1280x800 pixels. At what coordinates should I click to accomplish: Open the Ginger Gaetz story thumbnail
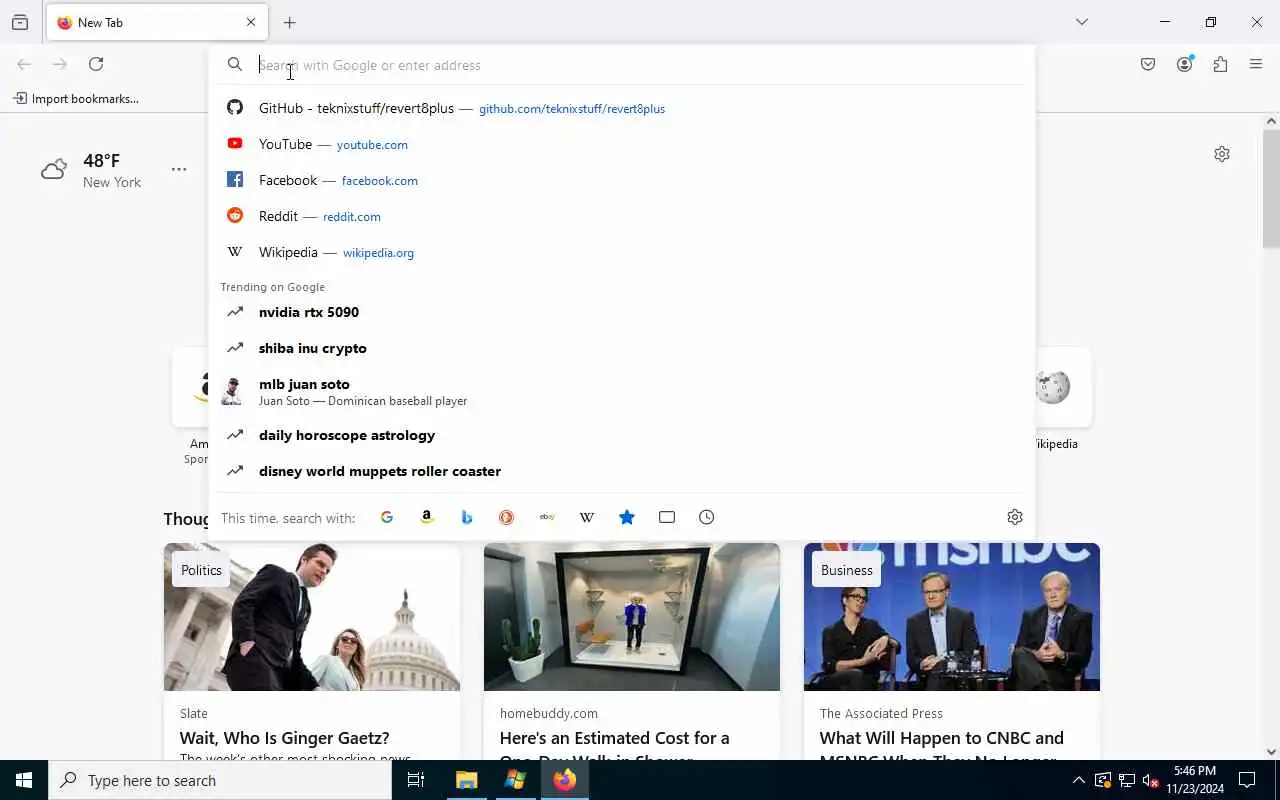point(312,617)
